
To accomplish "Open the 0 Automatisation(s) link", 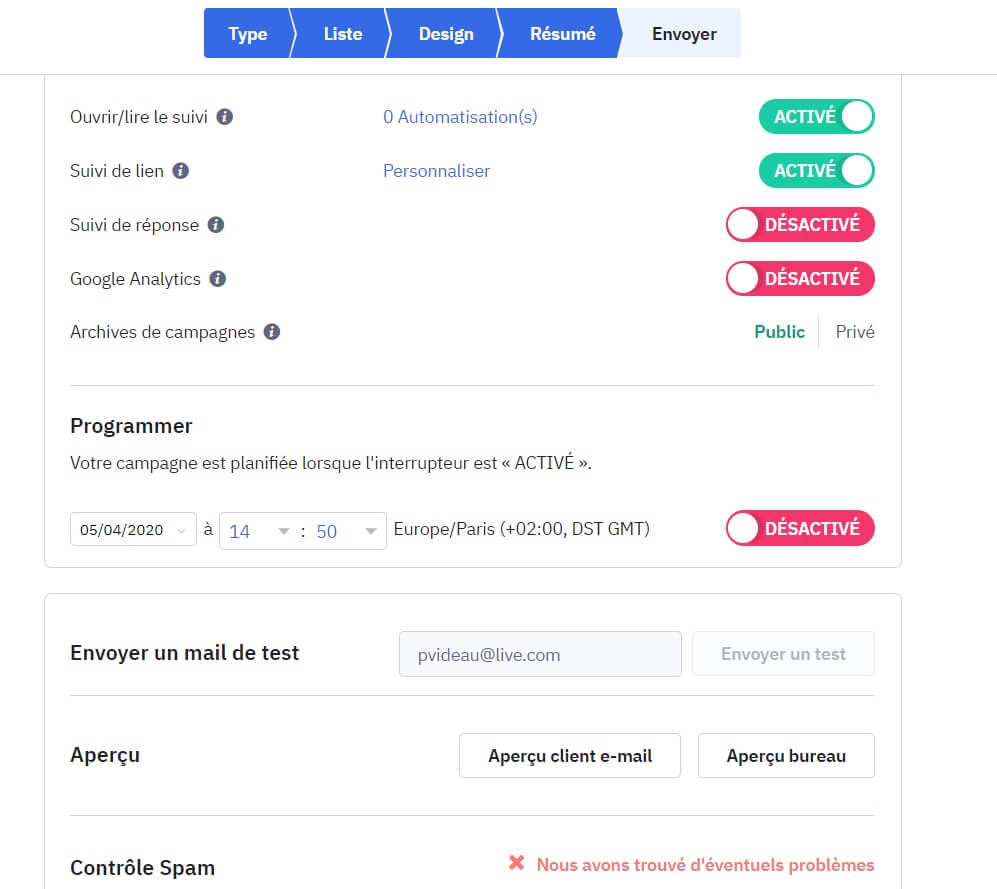I will 460,117.
